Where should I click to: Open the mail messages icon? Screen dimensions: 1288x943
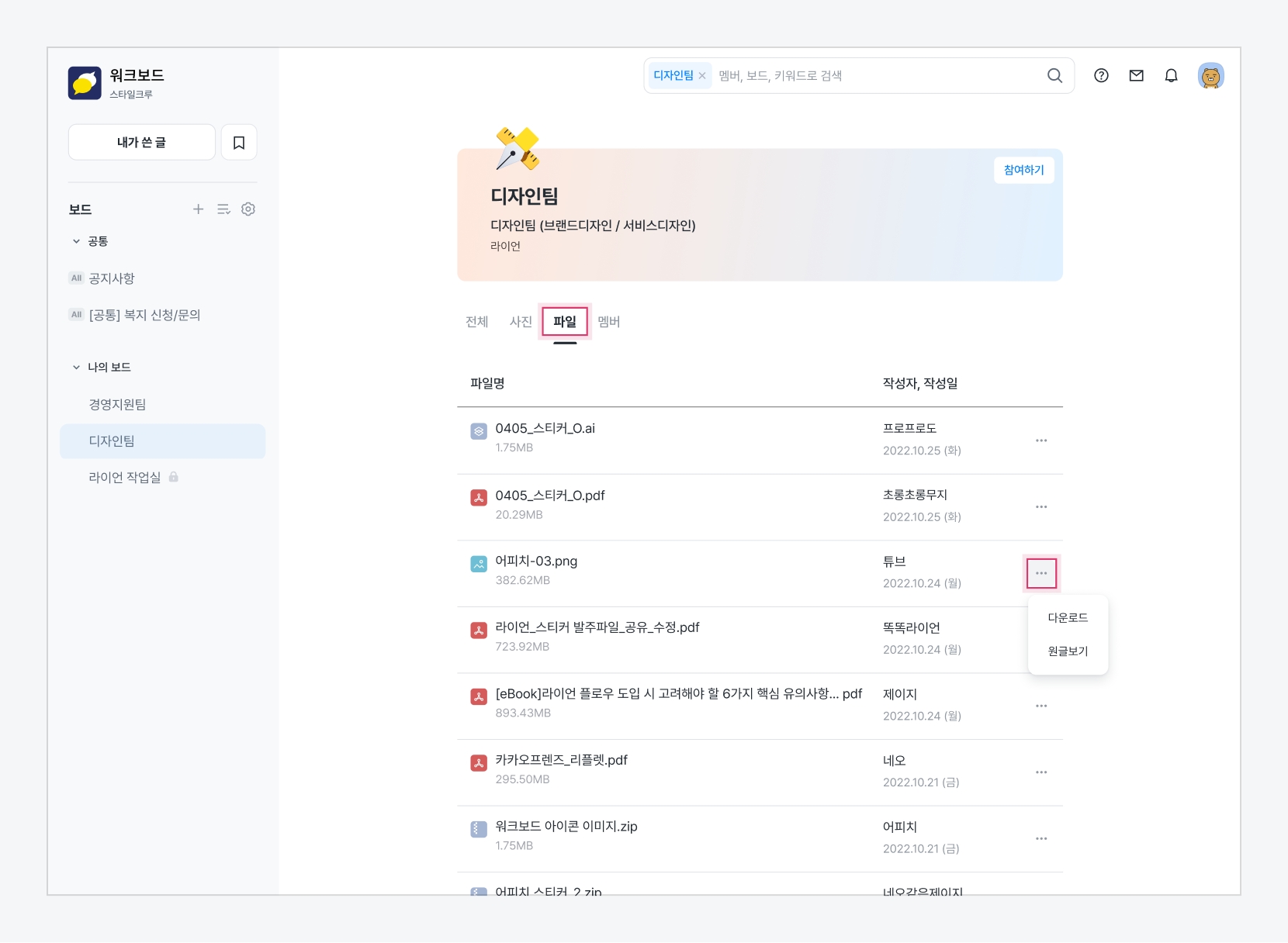click(x=1136, y=76)
